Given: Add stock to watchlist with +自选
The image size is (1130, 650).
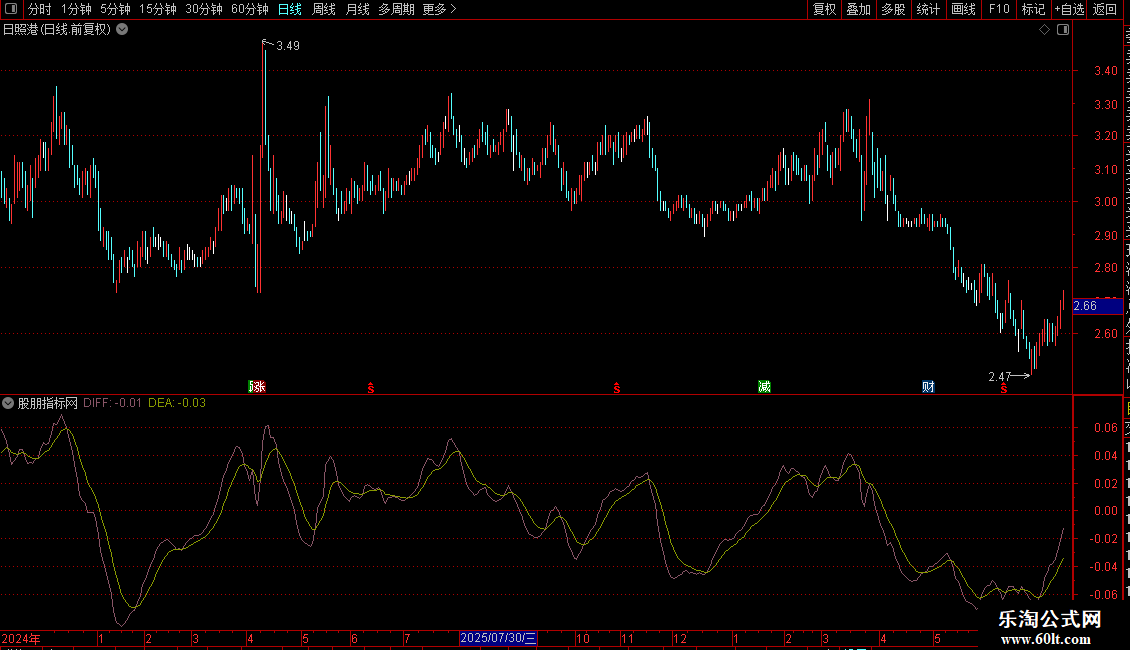Looking at the screenshot, I should 1069,9.
